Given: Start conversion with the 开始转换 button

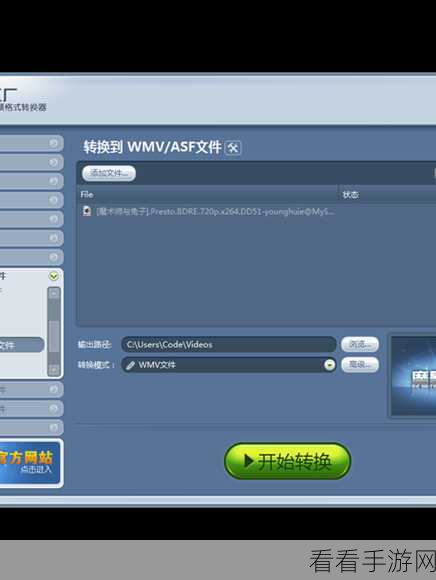Looking at the screenshot, I should pyautogui.click(x=287, y=461).
